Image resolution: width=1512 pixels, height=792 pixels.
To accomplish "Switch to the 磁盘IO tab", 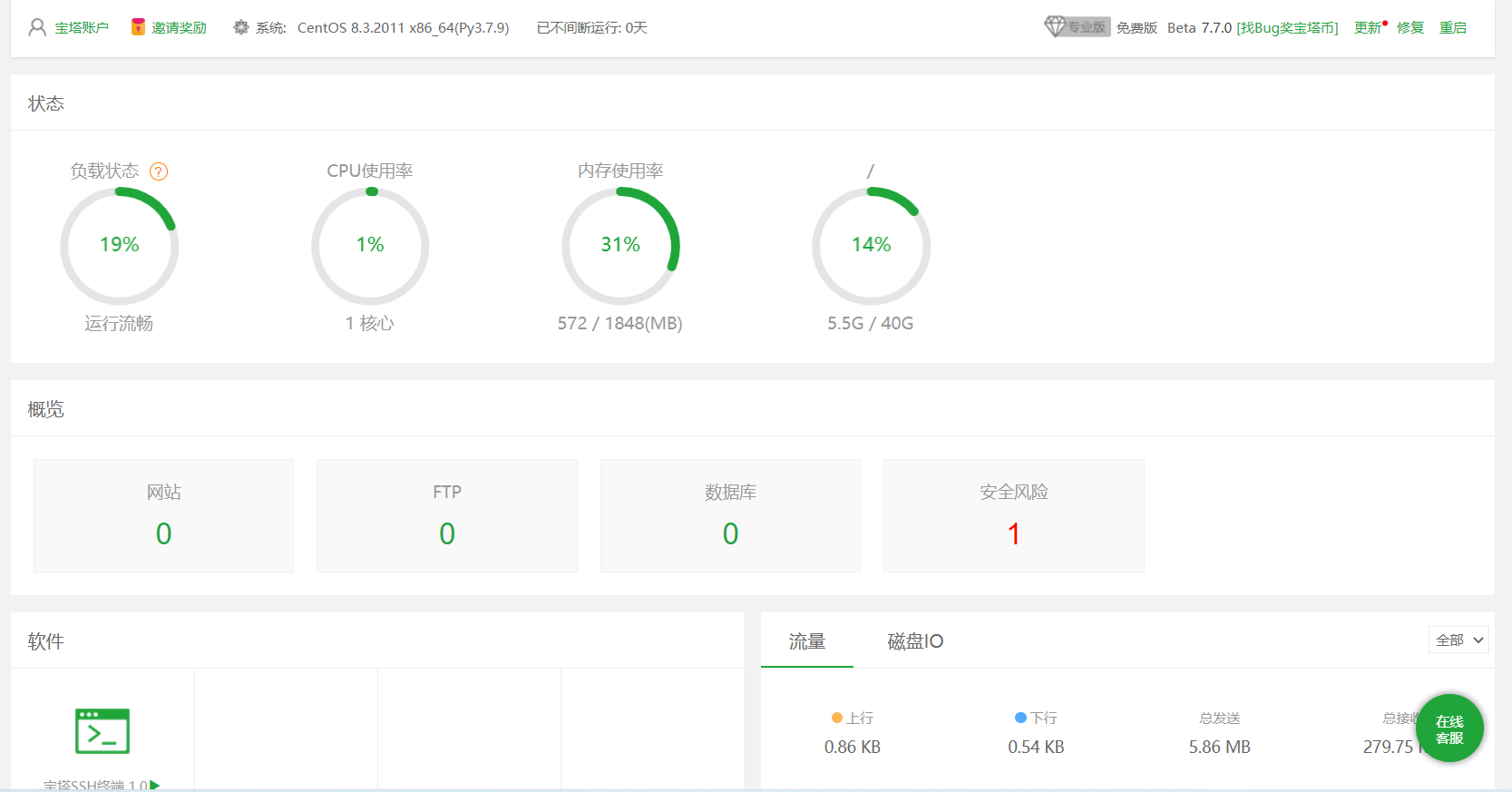I will tap(914, 641).
